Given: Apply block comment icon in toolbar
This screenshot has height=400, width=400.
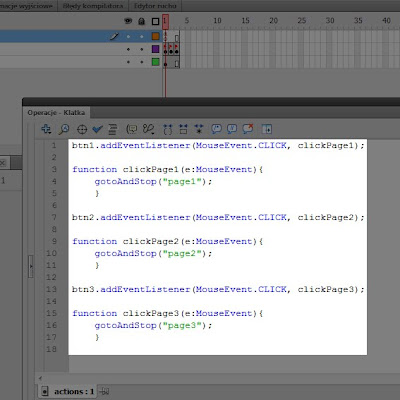Looking at the screenshot, I should click(x=216, y=129).
